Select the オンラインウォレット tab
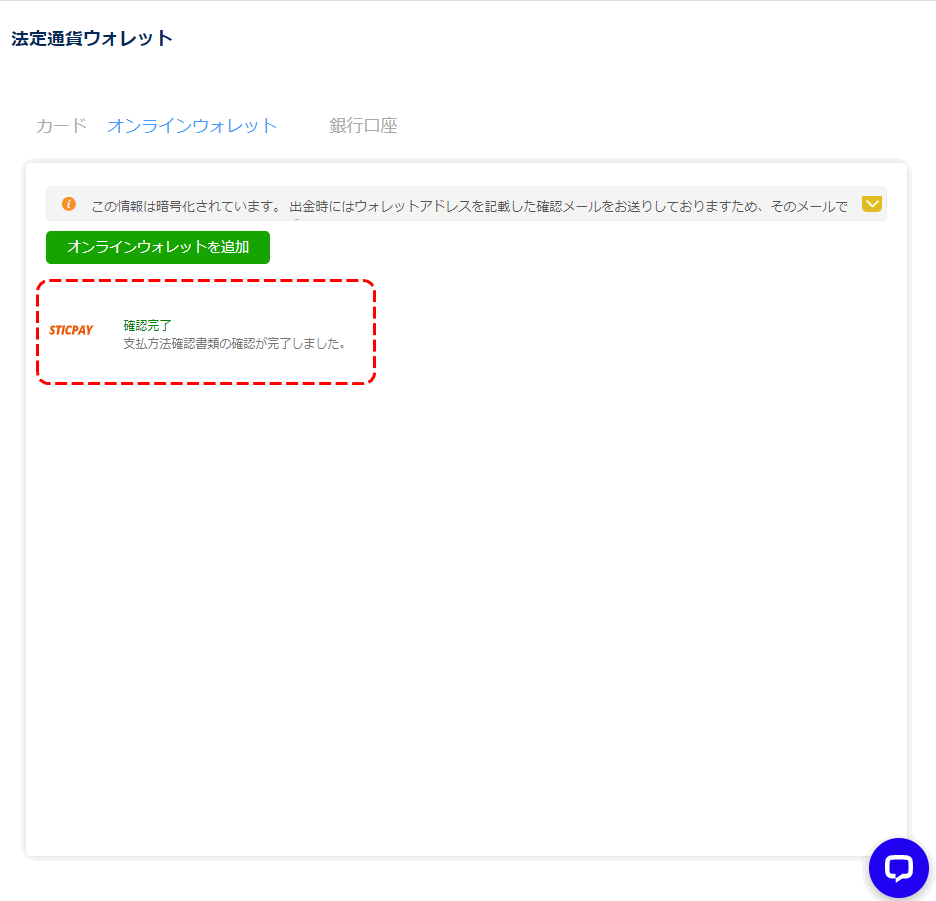The width and height of the screenshot is (936, 901). pyautogui.click(x=192, y=125)
